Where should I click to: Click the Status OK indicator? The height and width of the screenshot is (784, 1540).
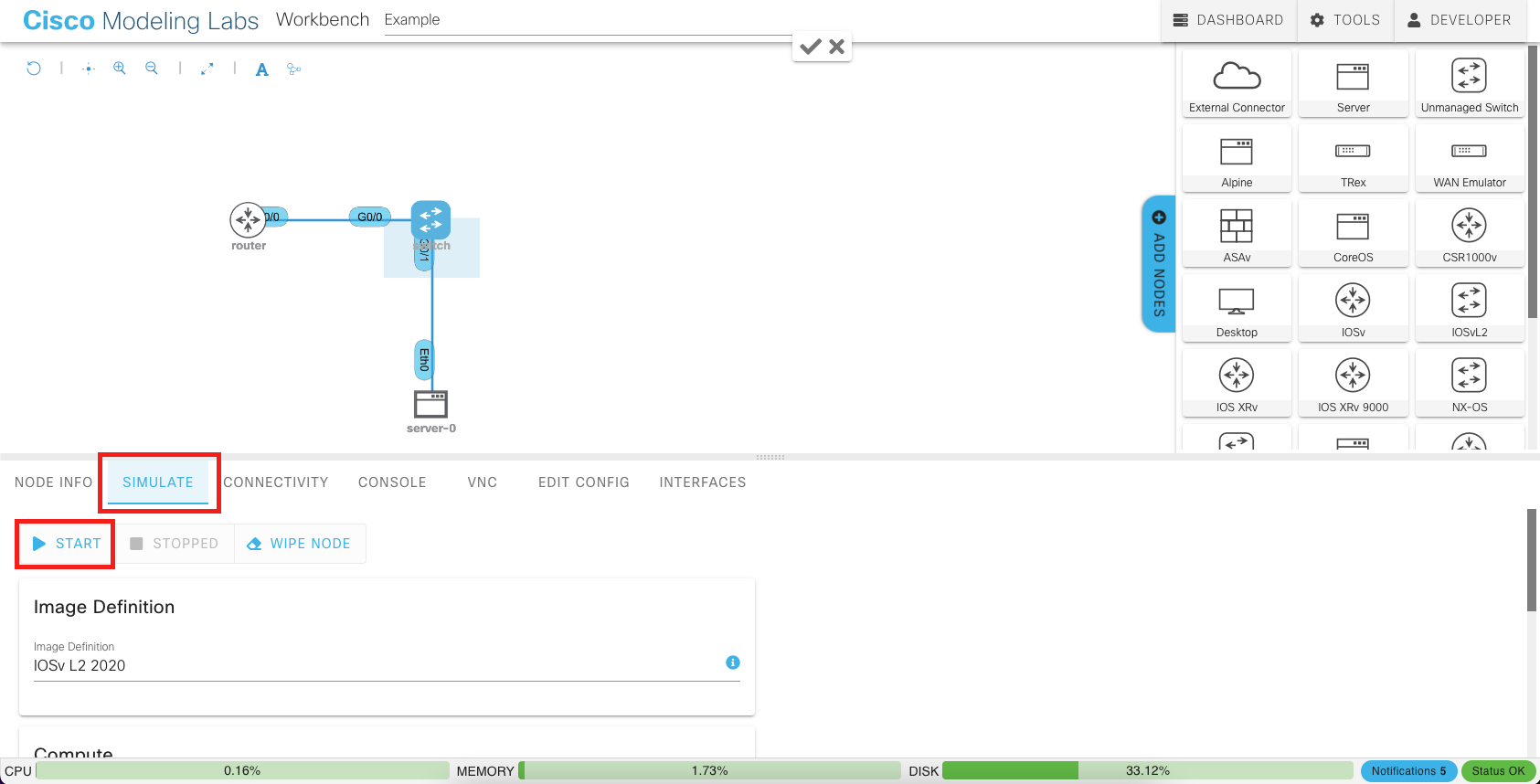coord(1498,771)
